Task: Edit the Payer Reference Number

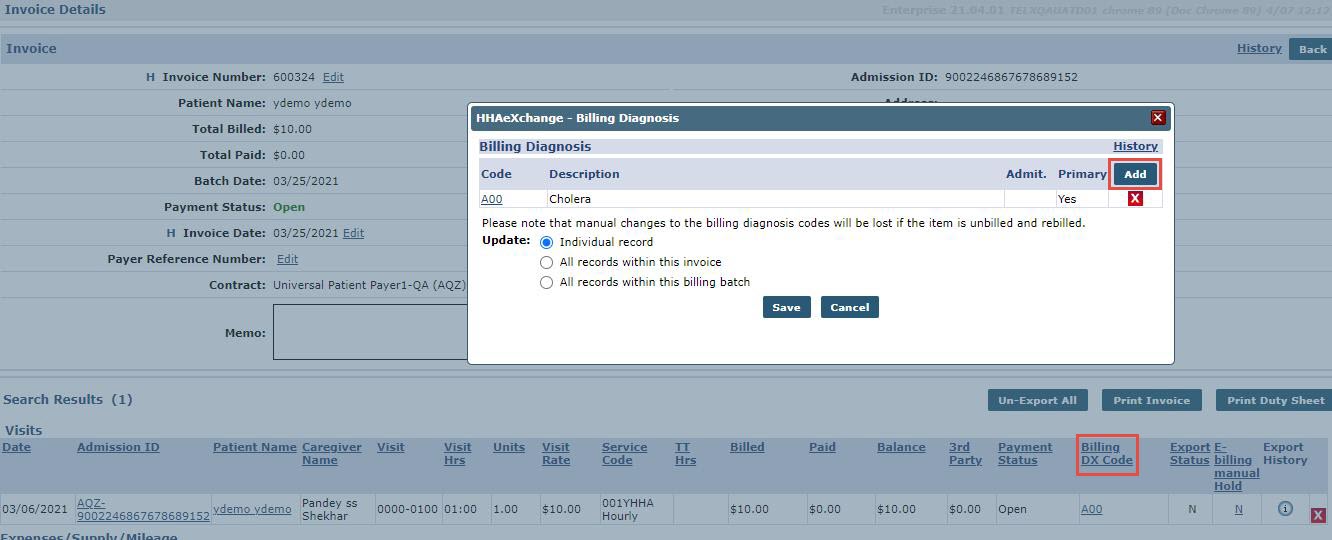Action: coord(287,259)
